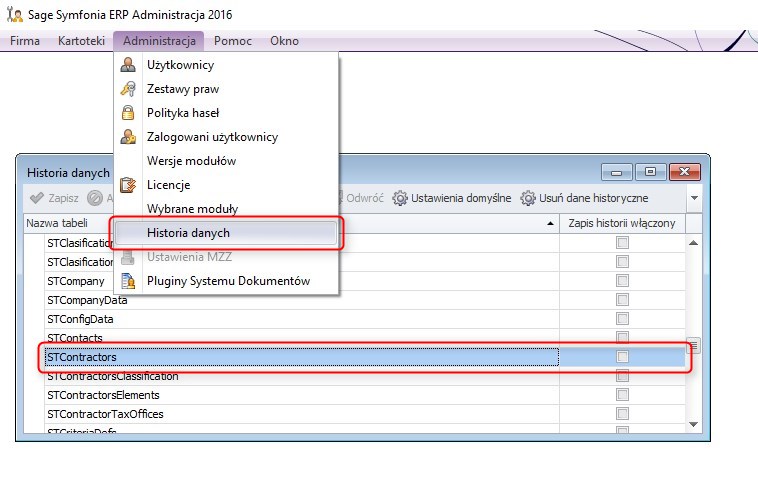758x486 pixels.
Task: Select the STContractorTaxOffices row
Action: click(x=364, y=414)
